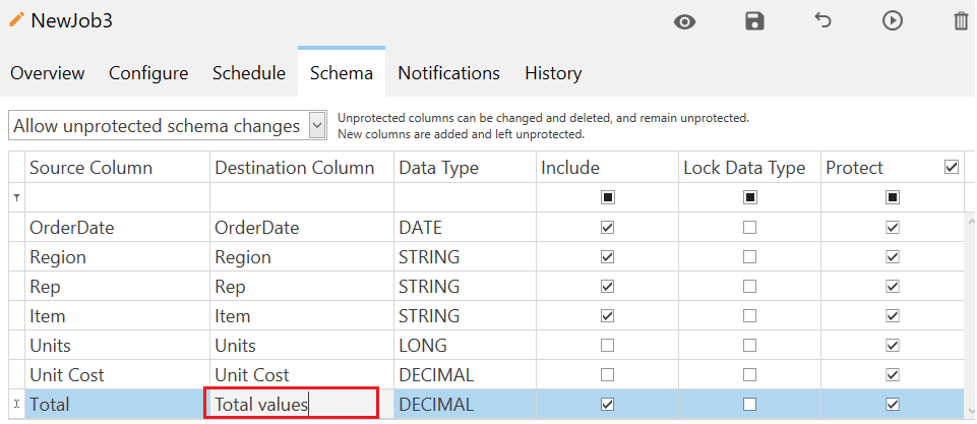
Task: Uncheck Protect for Rep row
Action: (x=892, y=286)
